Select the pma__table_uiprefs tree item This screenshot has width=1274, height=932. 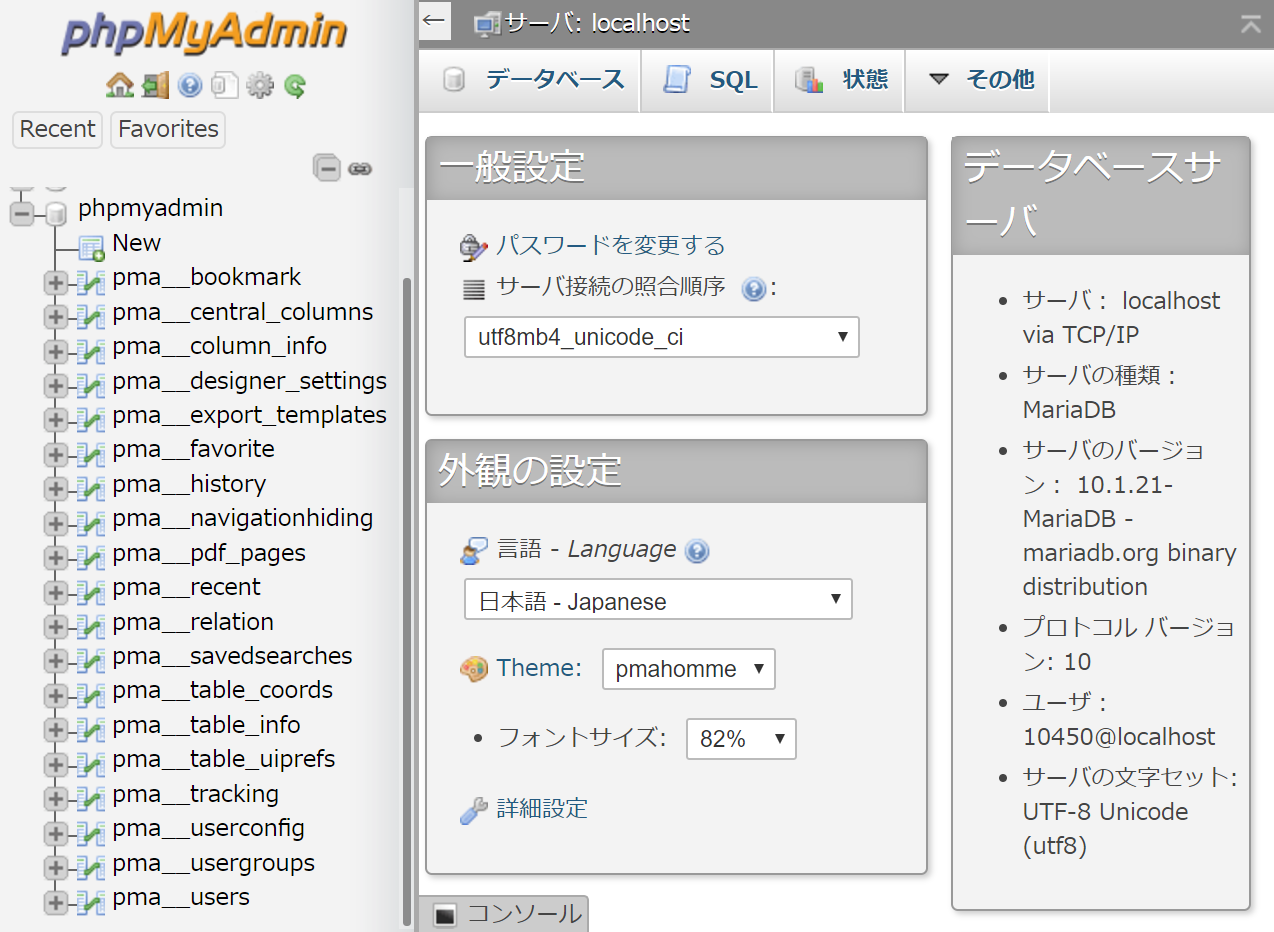click(x=224, y=759)
